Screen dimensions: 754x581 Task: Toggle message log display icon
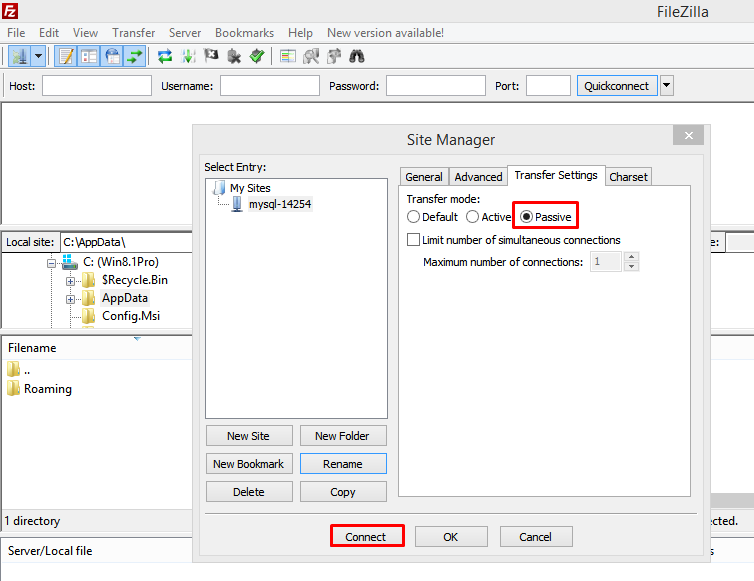coord(66,57)
